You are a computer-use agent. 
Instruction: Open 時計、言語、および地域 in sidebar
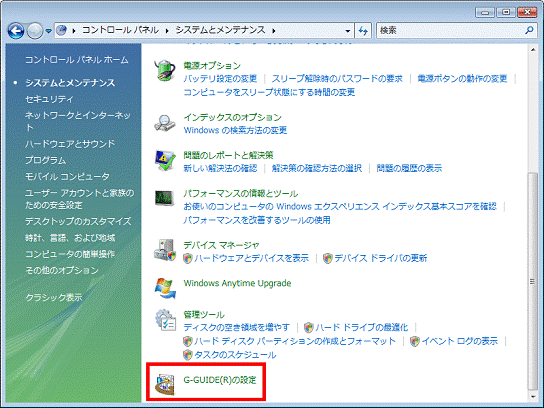(70, 238)
